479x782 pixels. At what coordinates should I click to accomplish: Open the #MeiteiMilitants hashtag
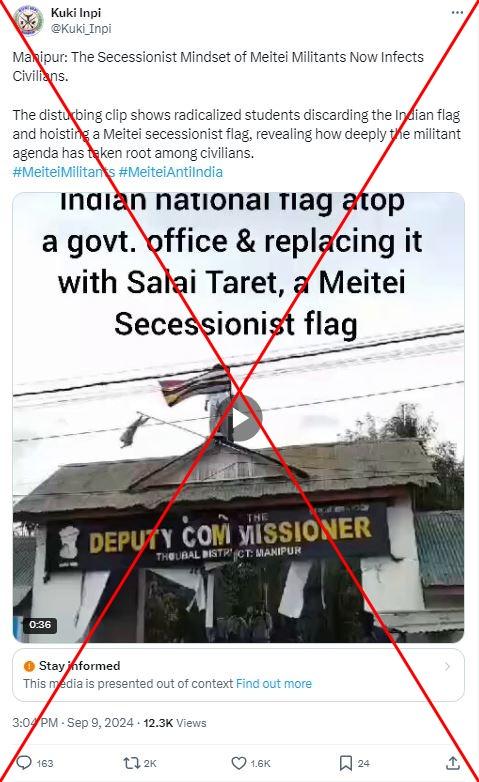coord(63,172)
